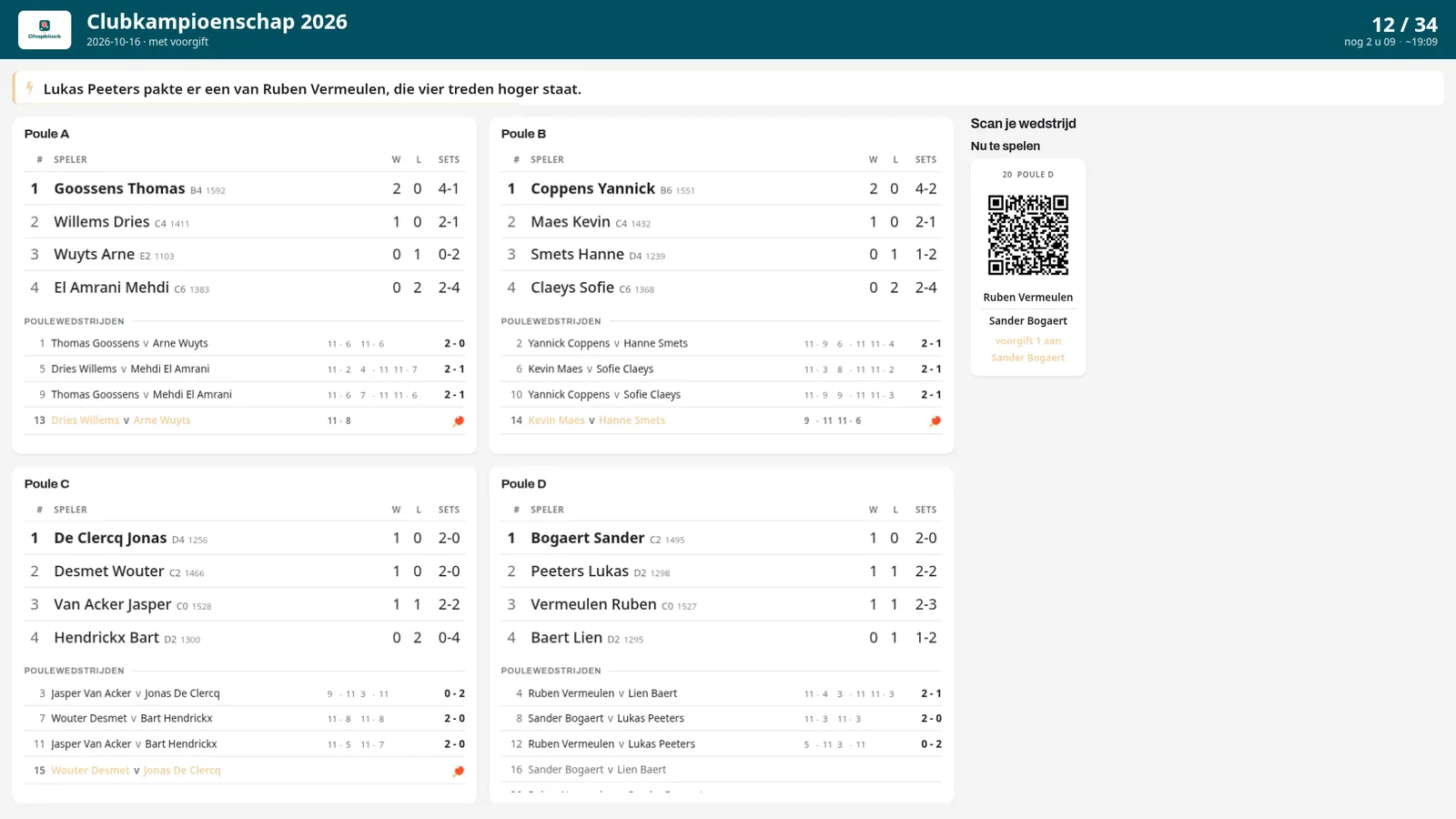Select the QR code for Poule D match 20
This screenshot has height=819, width=1456.
pos(1028,235)
